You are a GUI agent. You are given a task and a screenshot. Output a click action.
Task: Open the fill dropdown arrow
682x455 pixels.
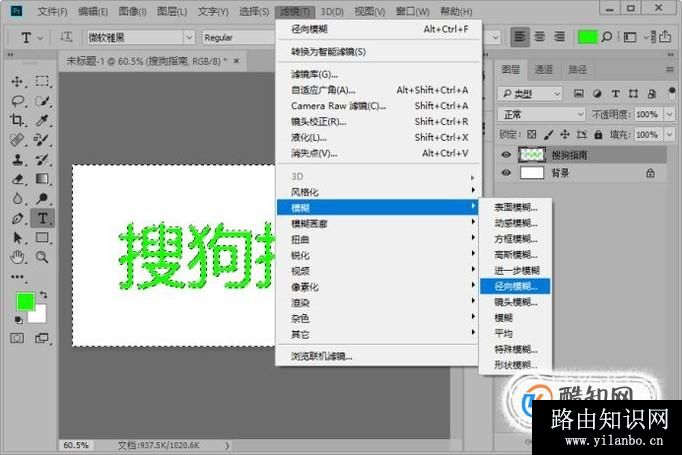point(669,134)
